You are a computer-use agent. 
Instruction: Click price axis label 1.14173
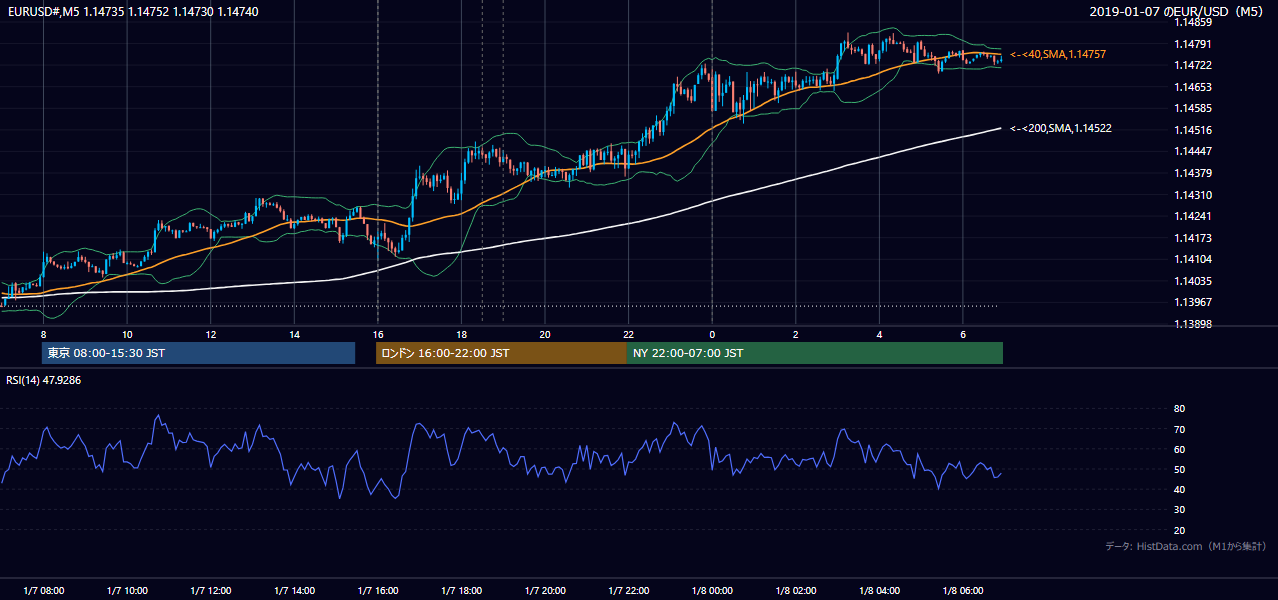click(x=1193, y=238)
